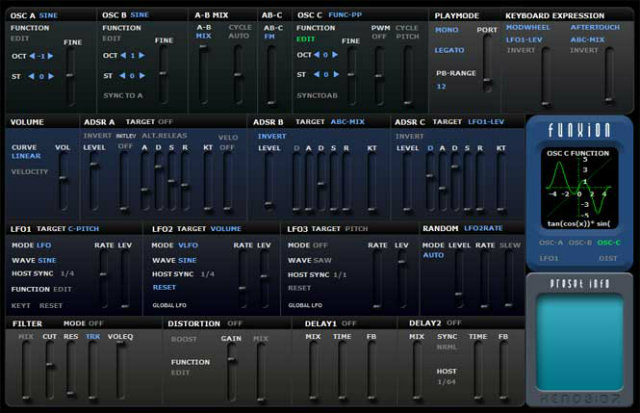Decrease OSC C octave with left arrow
The width and height of the screenshot is (640, 413).
pos(317,54)
